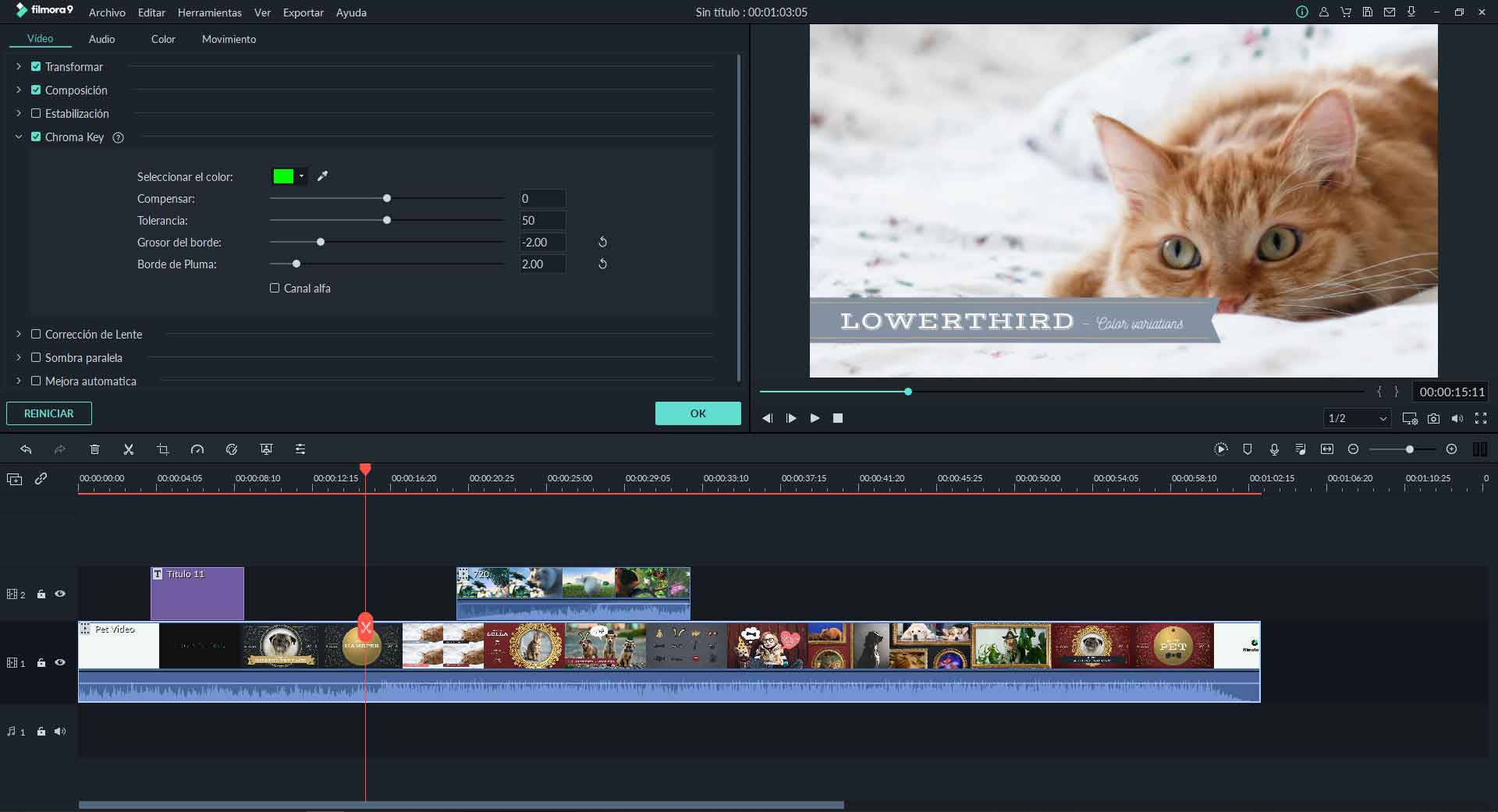The image size is (1498, 812).
Task: Select the crop tool icon
Action: tap(163, 449)
